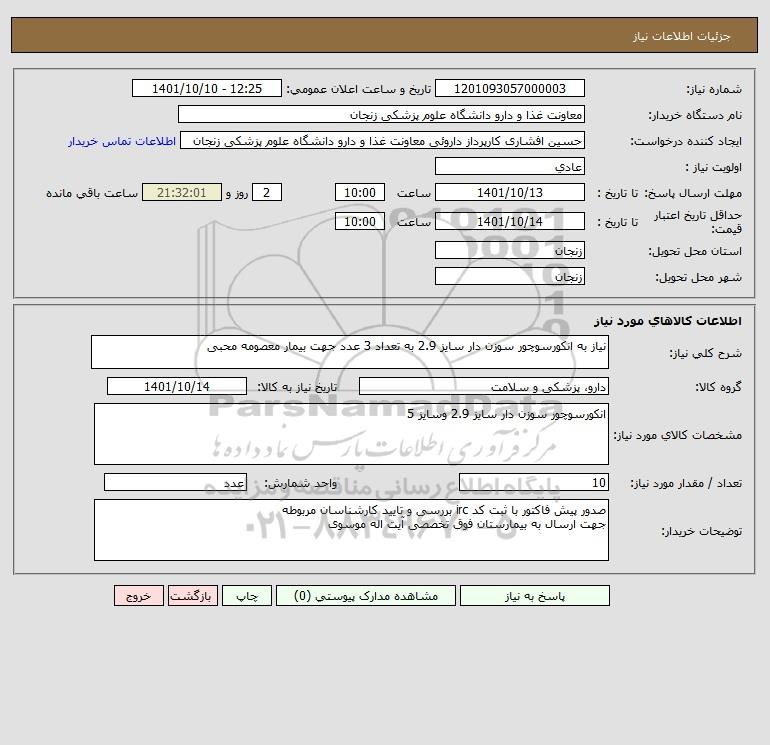Image resolution: width=770 pixels, height=745 pixels.
Task: Click the ایجاد کننده درخواست field
Action: tap(383, 140)
